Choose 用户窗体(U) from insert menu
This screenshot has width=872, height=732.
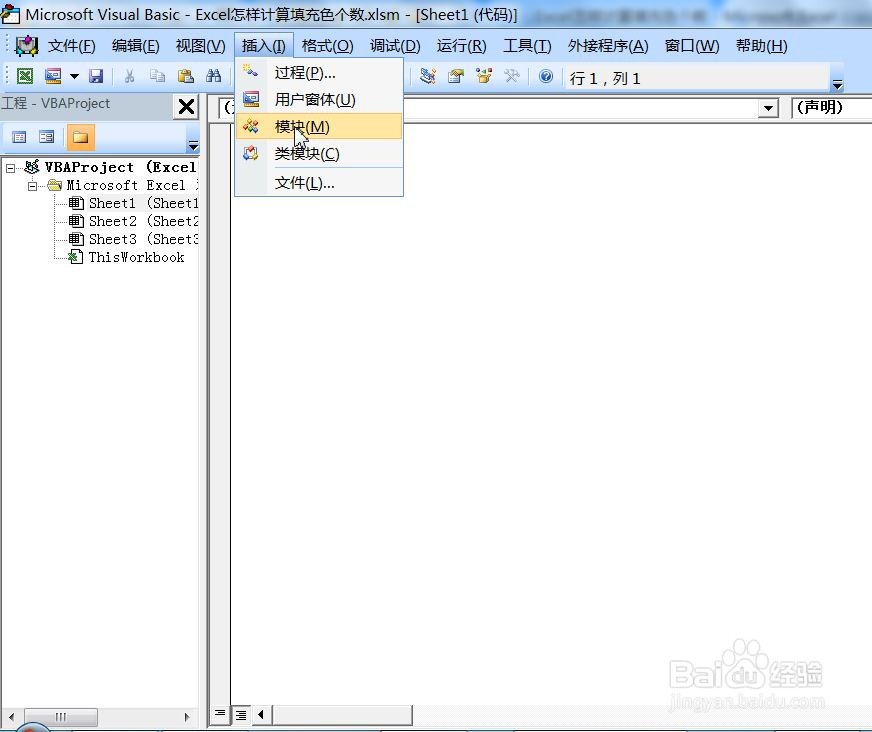click(x=319, y=100)
